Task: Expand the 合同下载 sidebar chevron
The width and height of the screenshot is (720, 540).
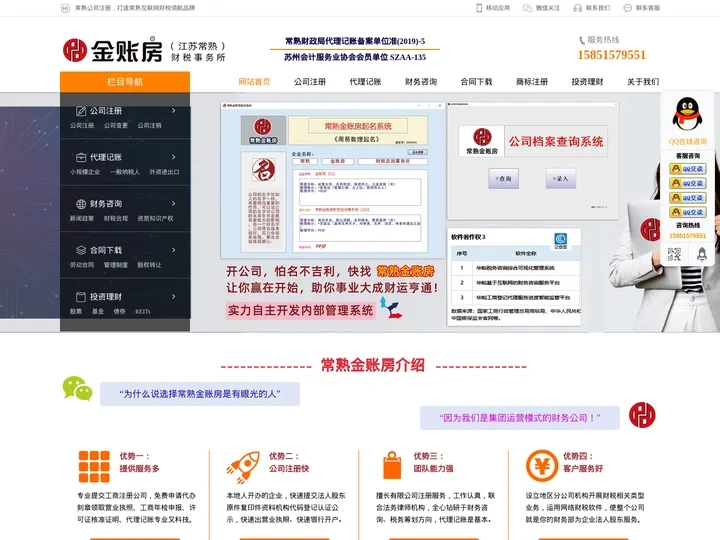Action: 174,250
